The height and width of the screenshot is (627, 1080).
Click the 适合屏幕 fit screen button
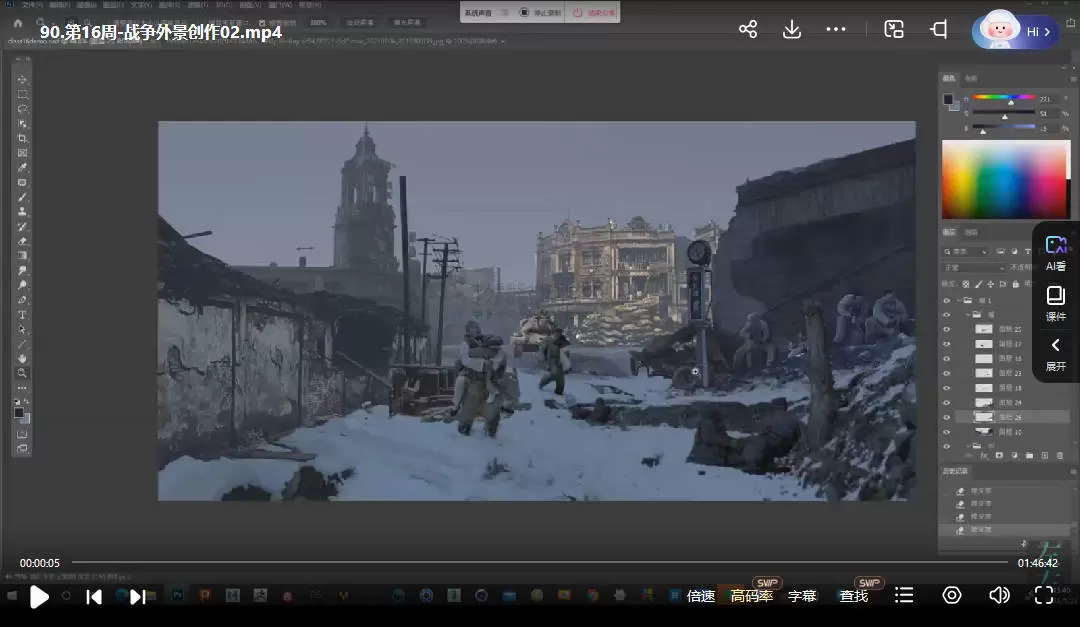[x=360, y=23]
